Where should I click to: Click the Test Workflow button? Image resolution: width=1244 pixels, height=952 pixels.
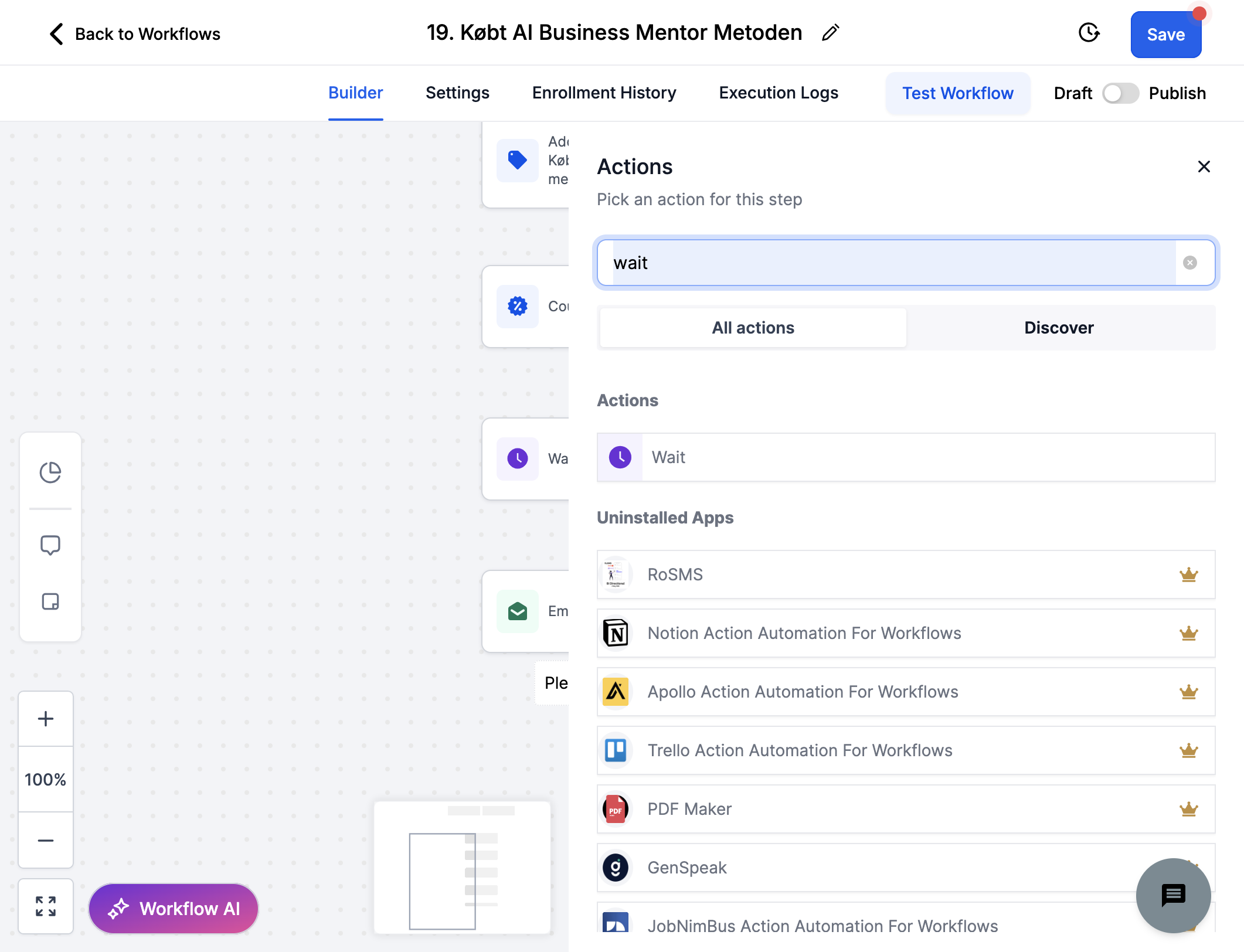tap(958, 93)
